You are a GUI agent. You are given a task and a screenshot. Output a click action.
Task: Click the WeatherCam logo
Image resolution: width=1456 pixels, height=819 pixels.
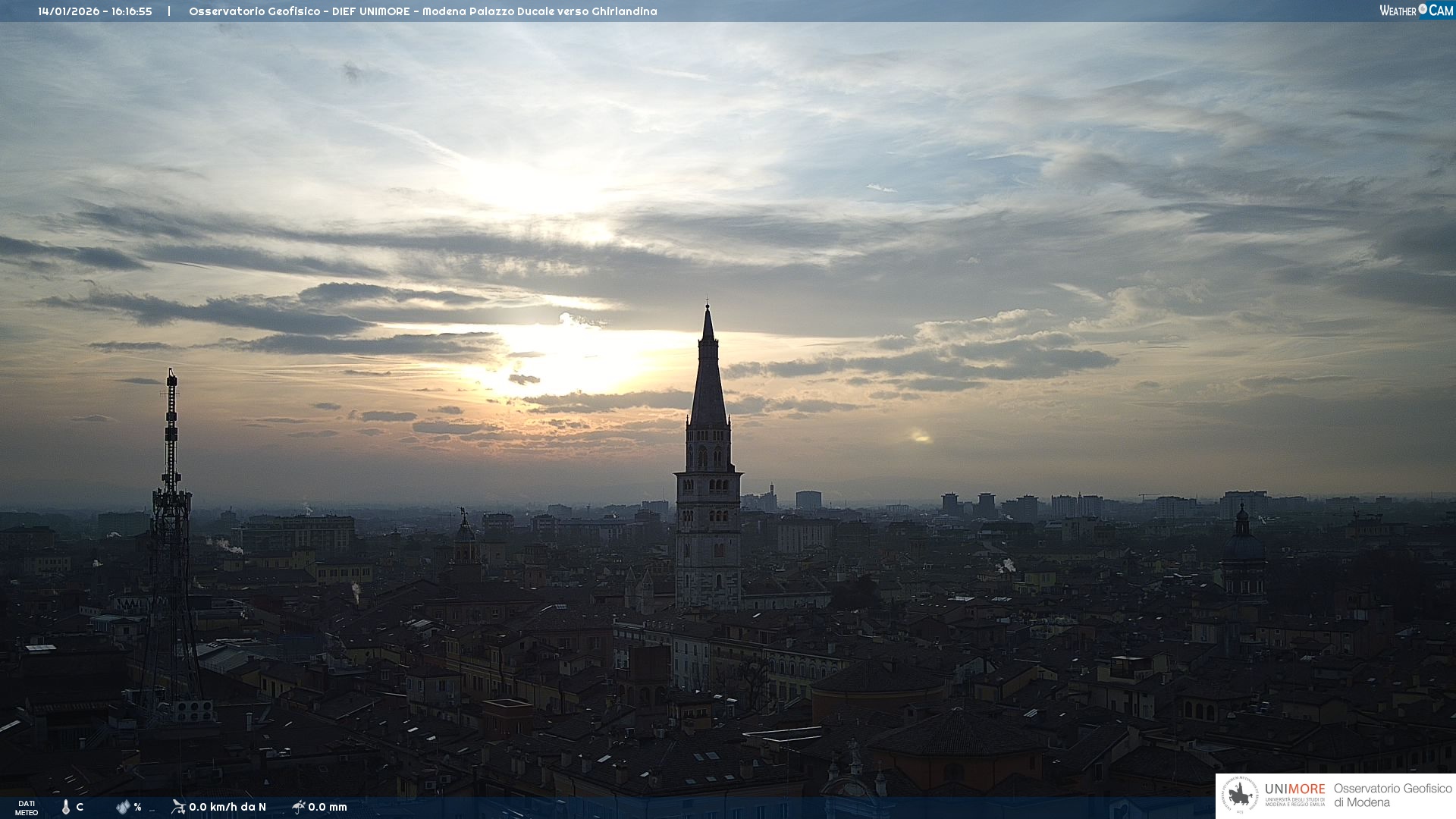click(x=1416, y=11)
